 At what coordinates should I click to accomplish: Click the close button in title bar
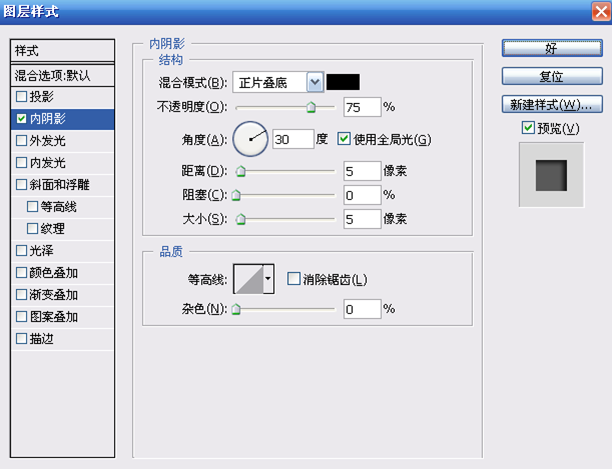coord(596,13)
